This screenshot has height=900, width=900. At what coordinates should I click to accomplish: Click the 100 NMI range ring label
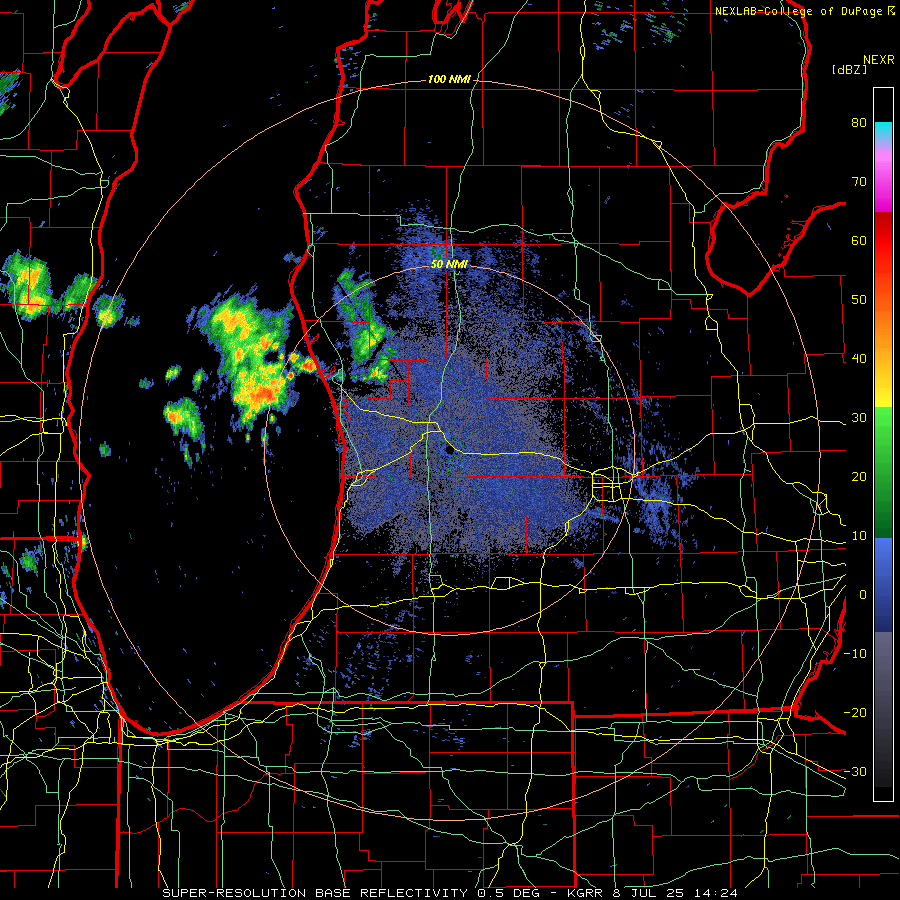coord(449,79)
